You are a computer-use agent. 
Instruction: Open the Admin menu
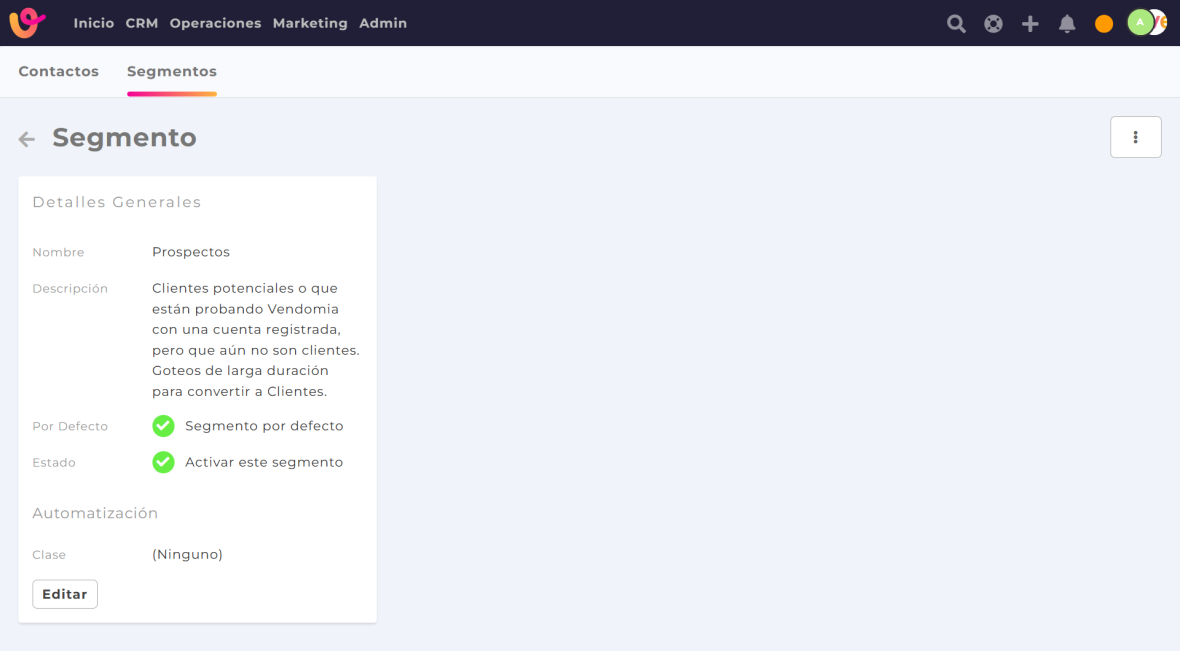coord(383,23)
